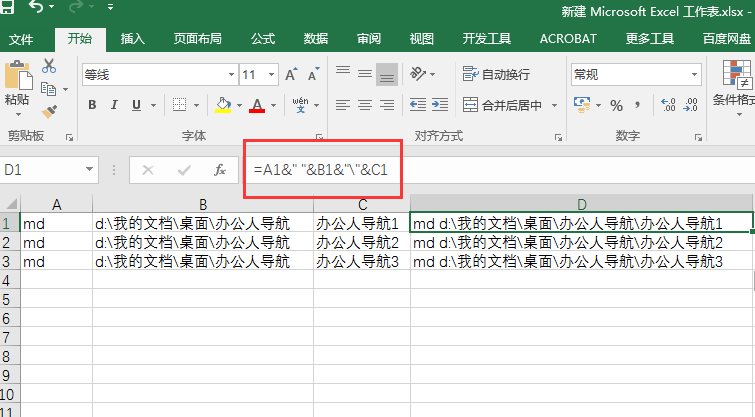The width and height of the screenshot is (755, 417).
Task: Toggle bold formatting
Action: pyautogui.click(x=92, y=105)
